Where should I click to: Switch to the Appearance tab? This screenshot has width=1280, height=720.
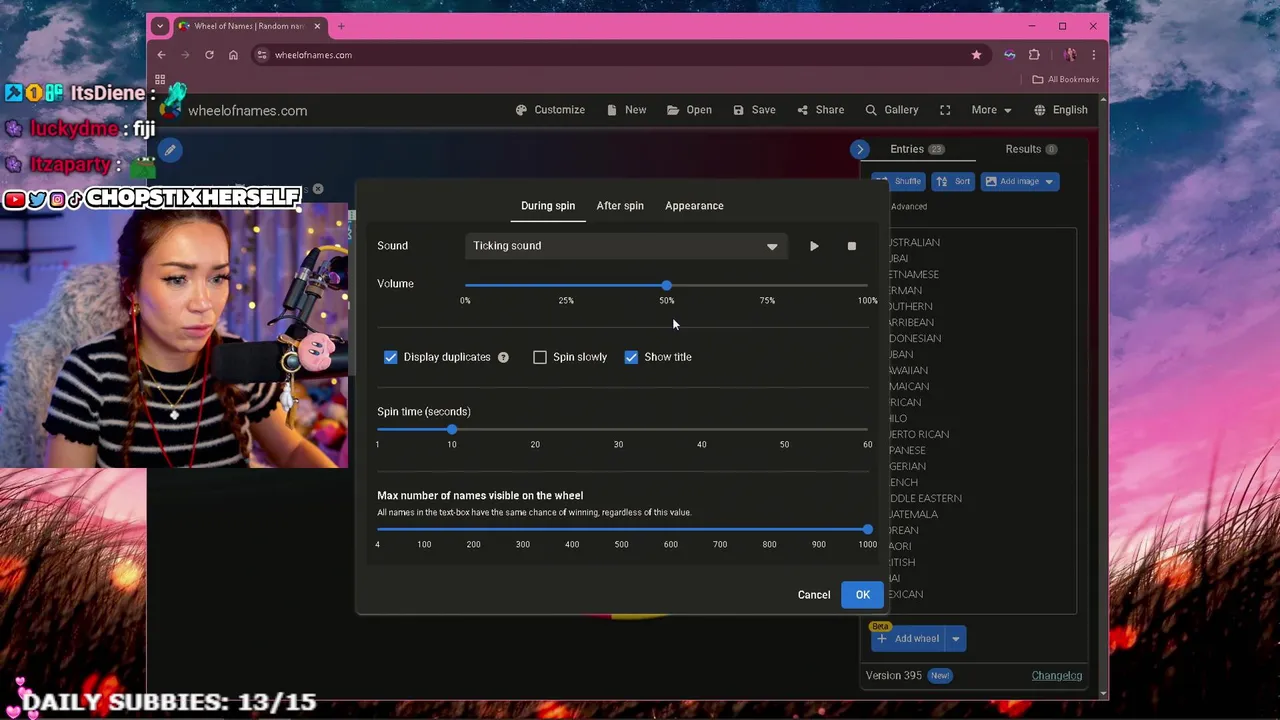(x=694, y=206)
